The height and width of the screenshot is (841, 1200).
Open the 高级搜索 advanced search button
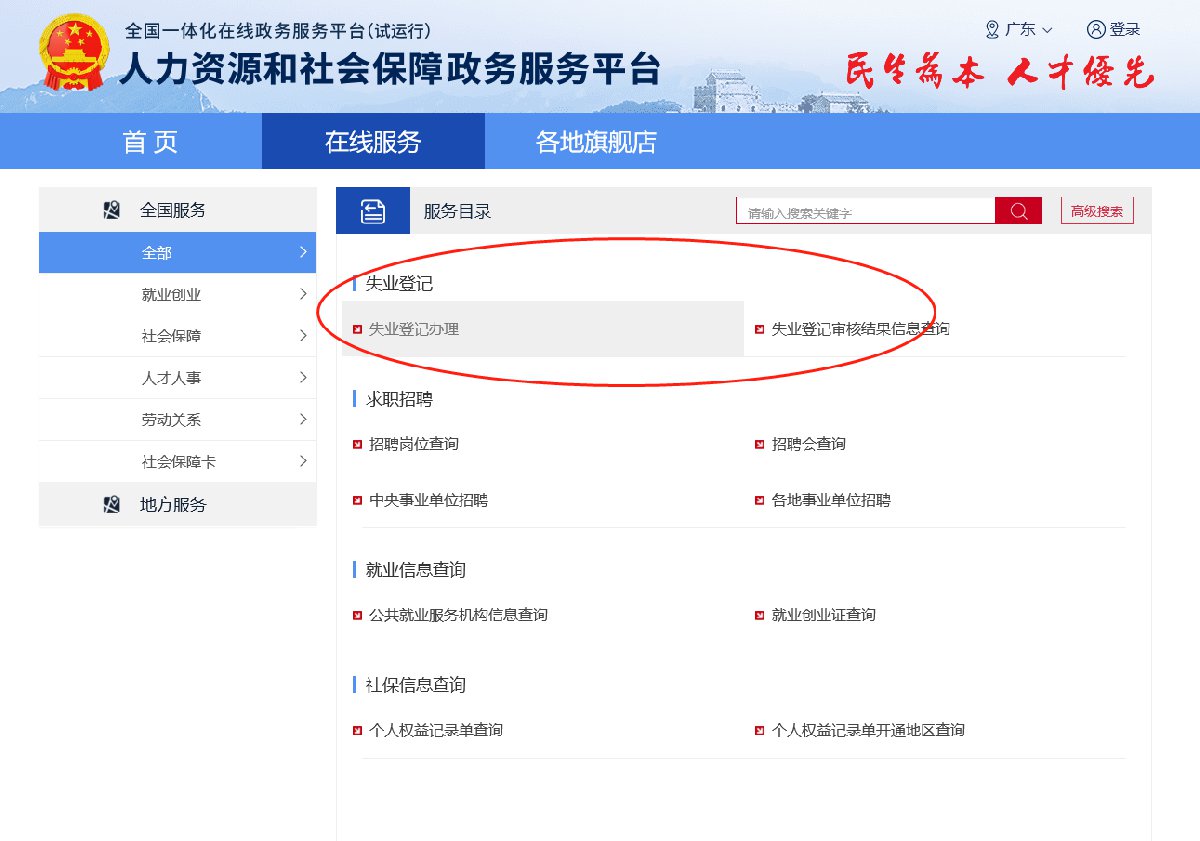[x=1097, y=211]
